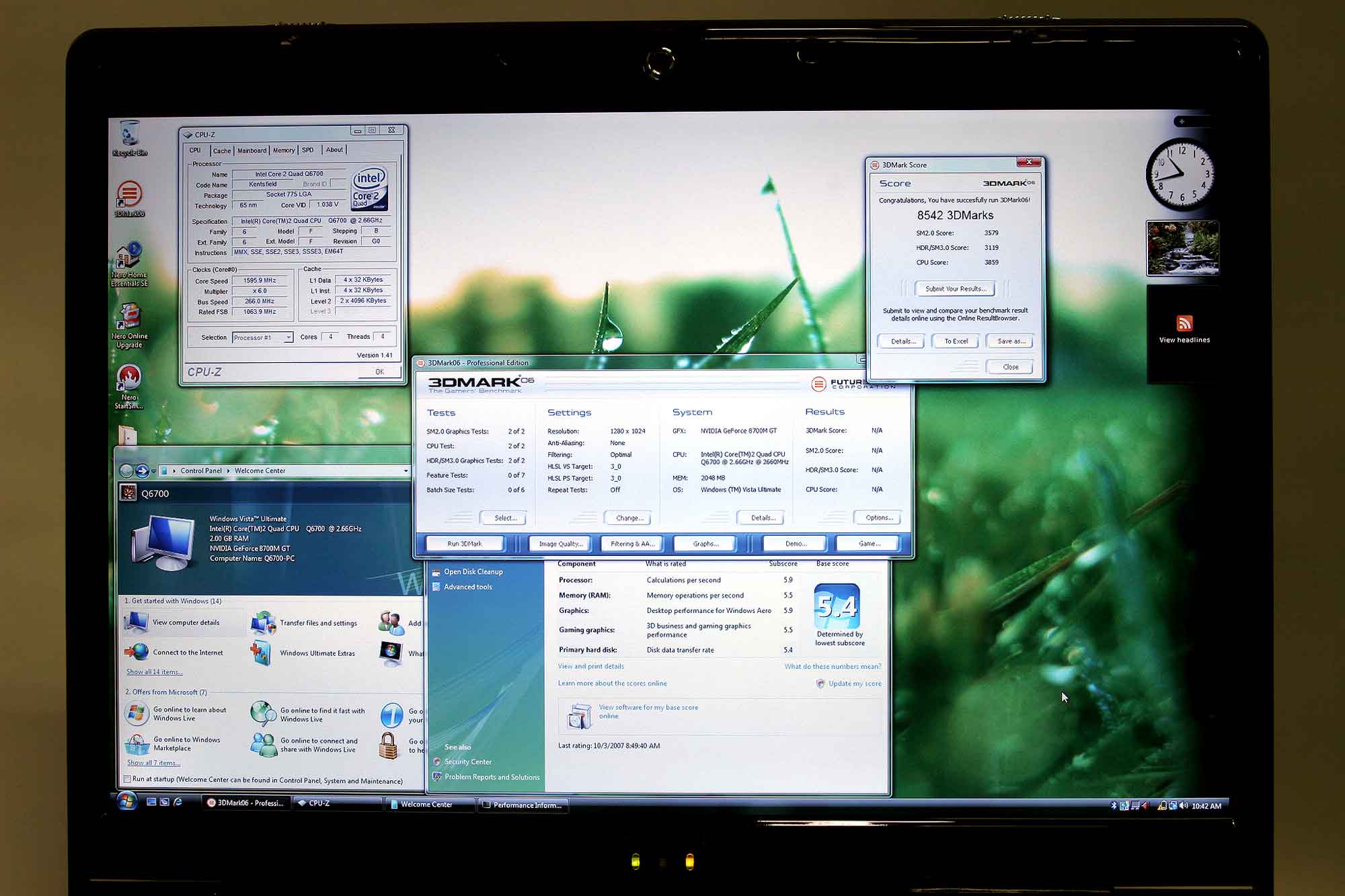This screenshot has height=896, width=1345.
Task: Click Windows Ultimate Extras icon
Action: [261, 653]
